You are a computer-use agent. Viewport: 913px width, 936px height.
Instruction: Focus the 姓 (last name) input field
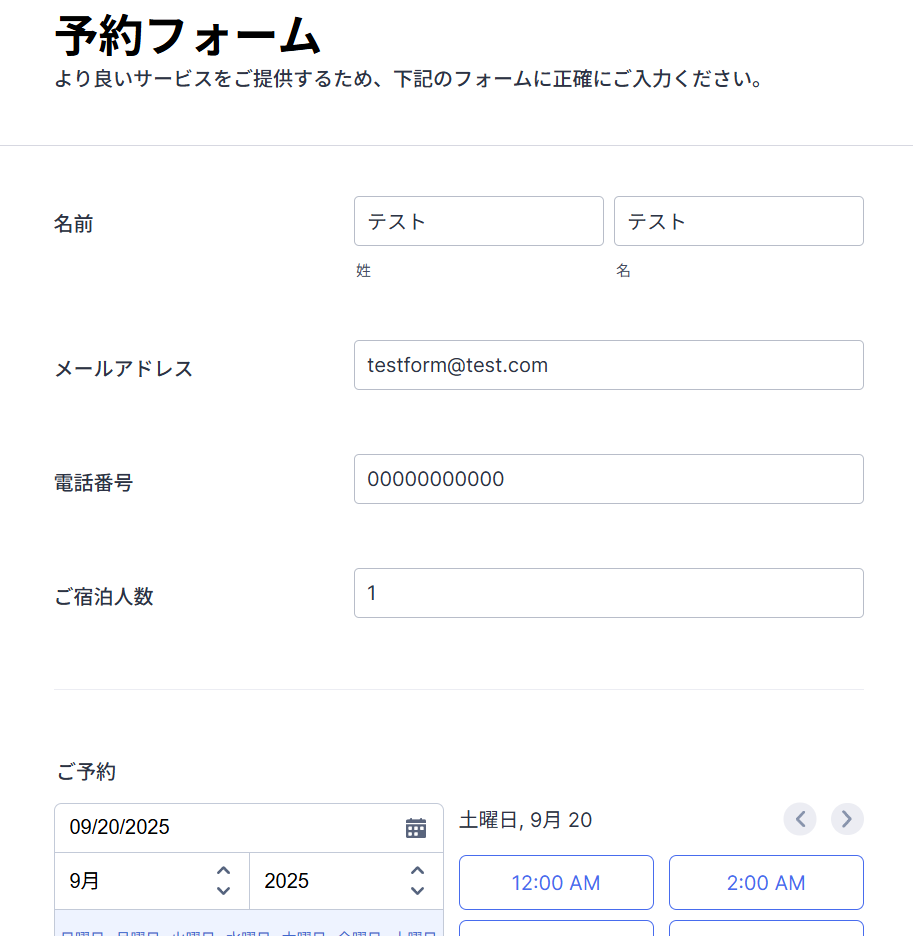479,221
